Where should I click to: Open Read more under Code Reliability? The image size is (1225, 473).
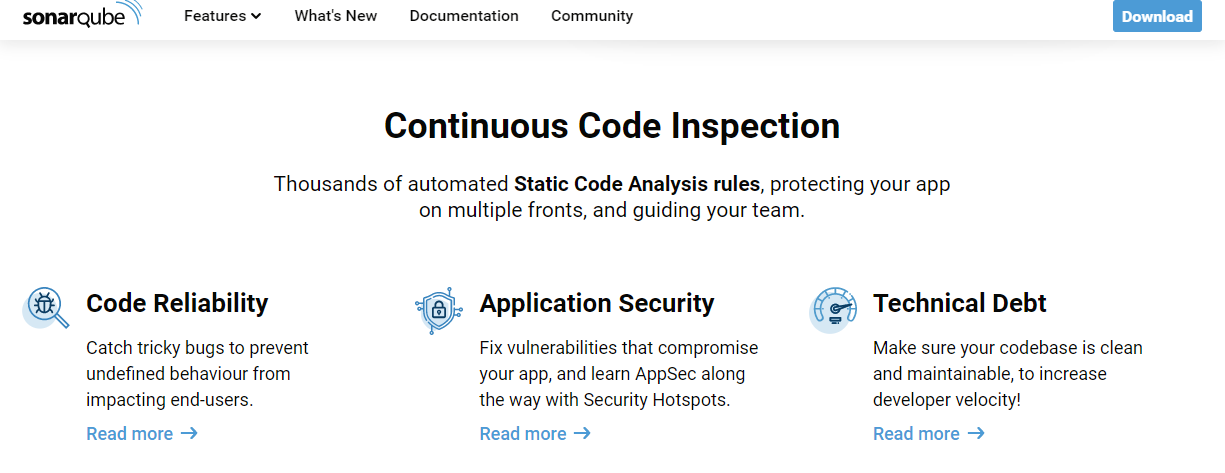(142, 433)
